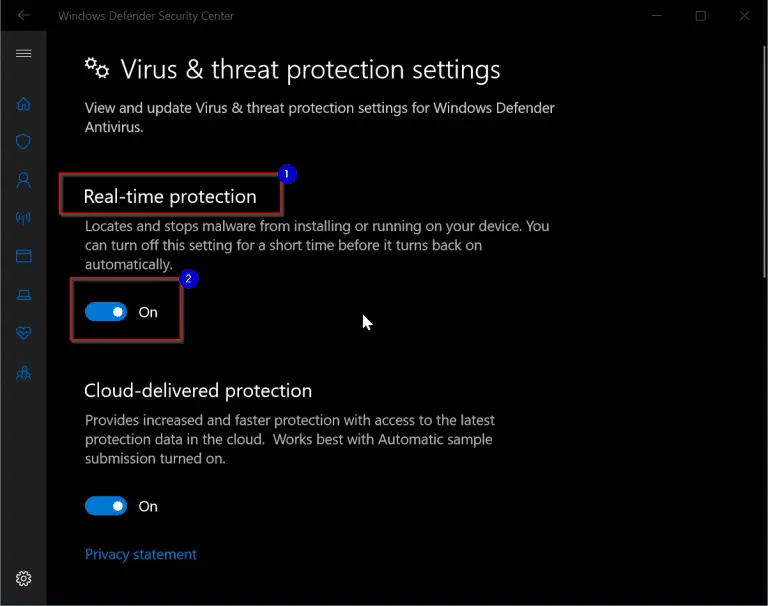Open Family options people icon
768x606 pixels.
(x=24, y=373)
